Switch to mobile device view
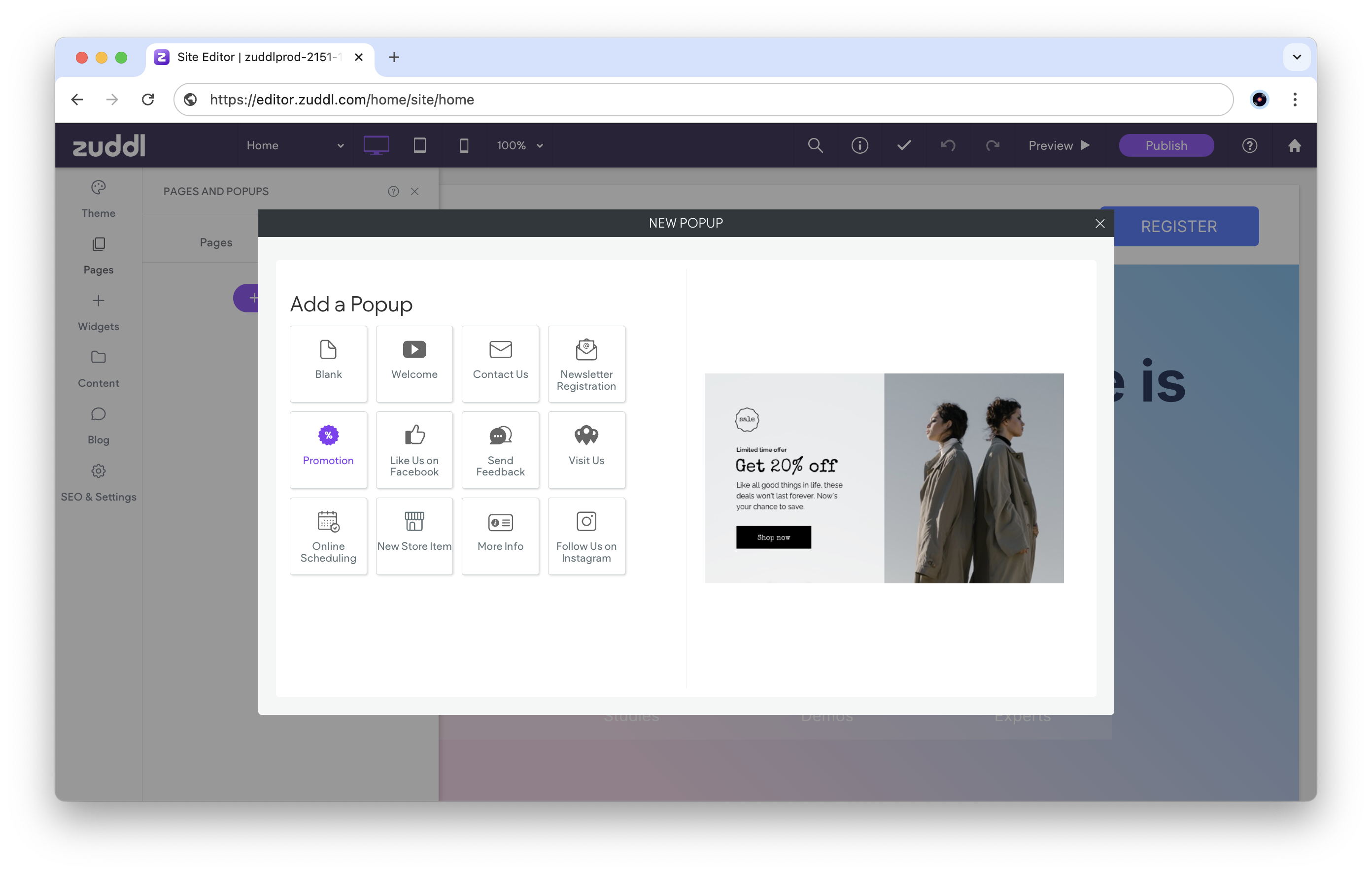The height and width of the screenshot is (874, 1372). pos(464,145)
